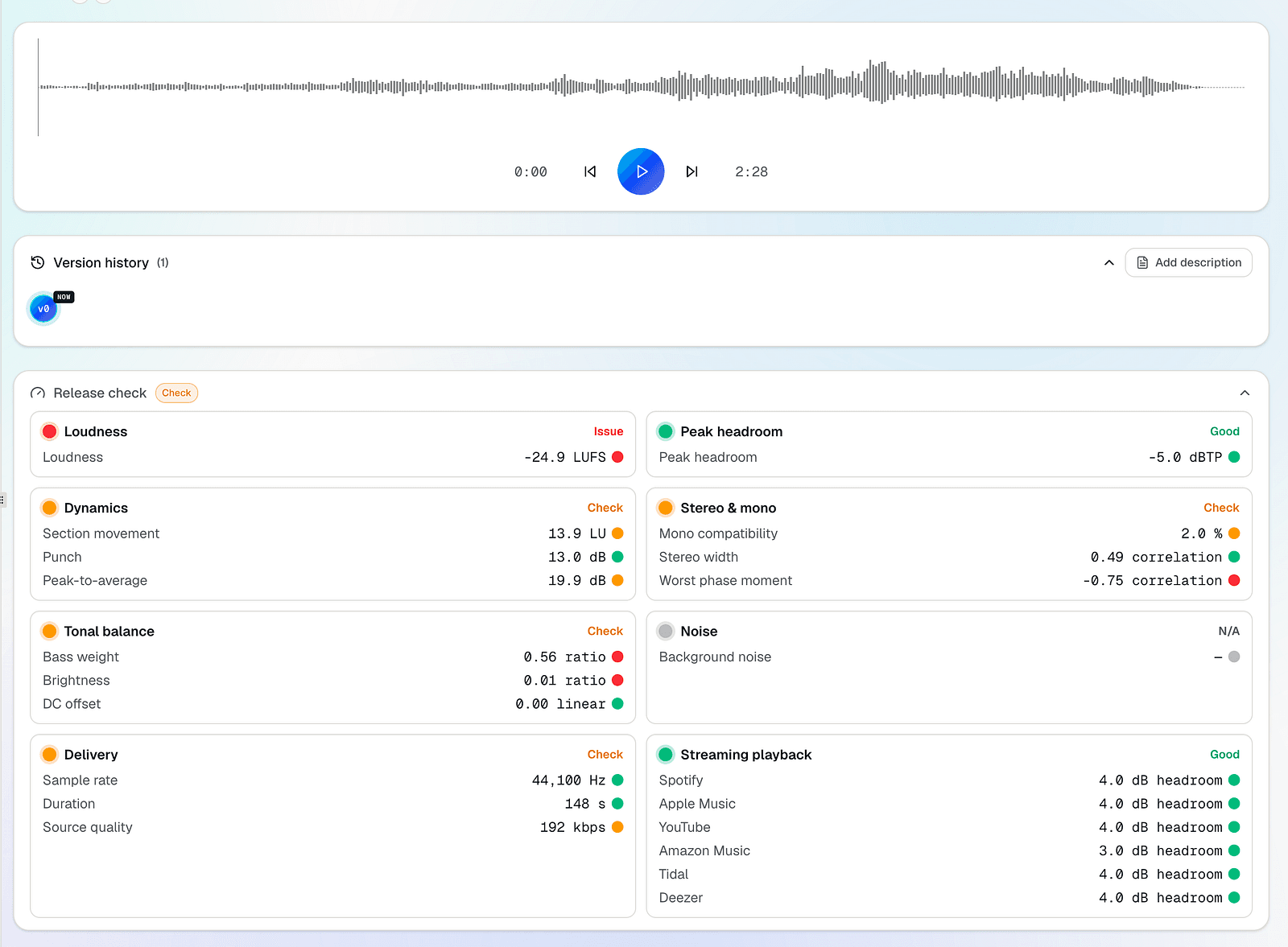Click the orange Stereo & mono status dot
This screenshot has width=1288, height=947.
click(x=666, y=508)
